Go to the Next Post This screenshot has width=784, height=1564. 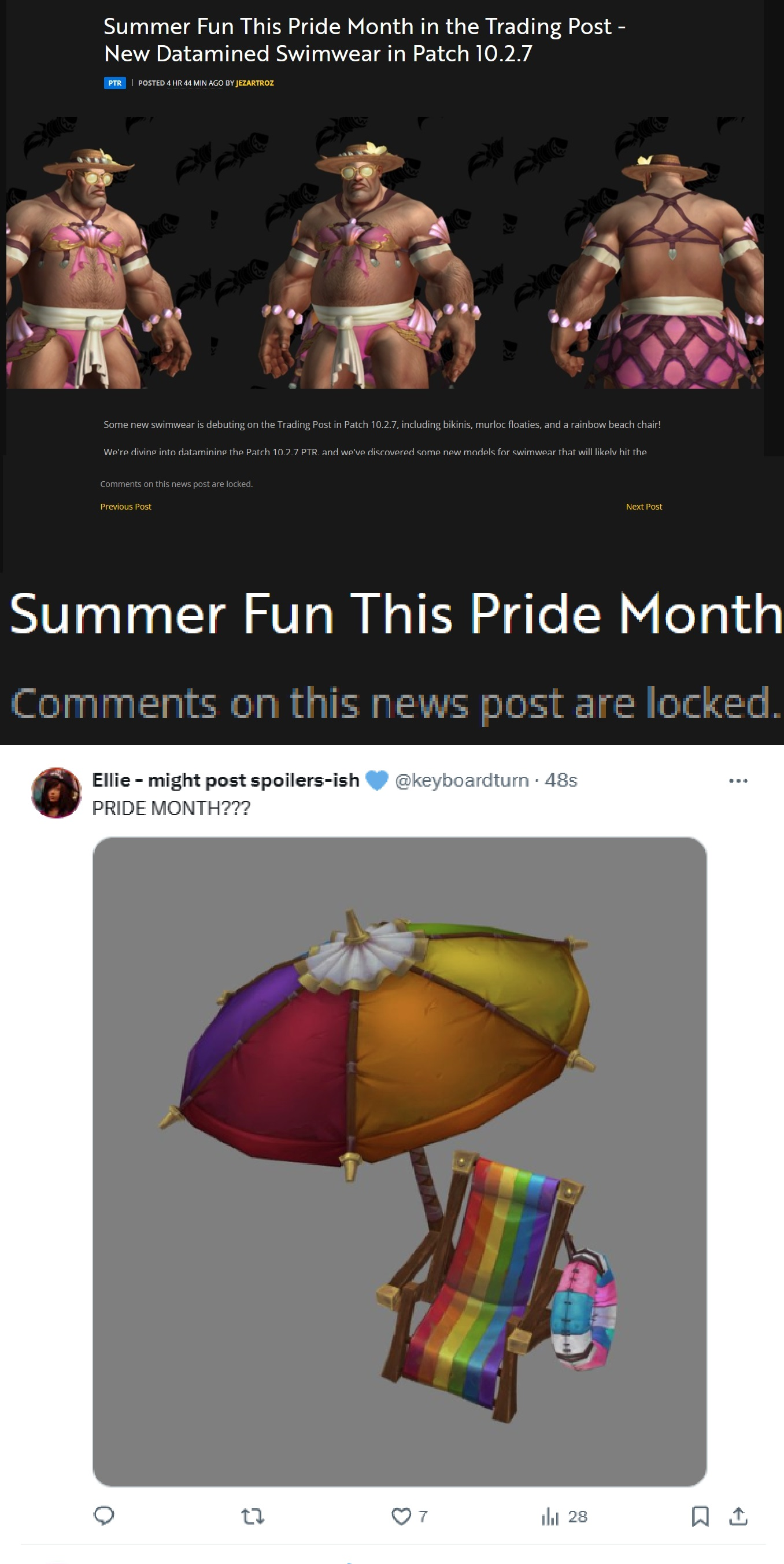click(x=644, y=506)
